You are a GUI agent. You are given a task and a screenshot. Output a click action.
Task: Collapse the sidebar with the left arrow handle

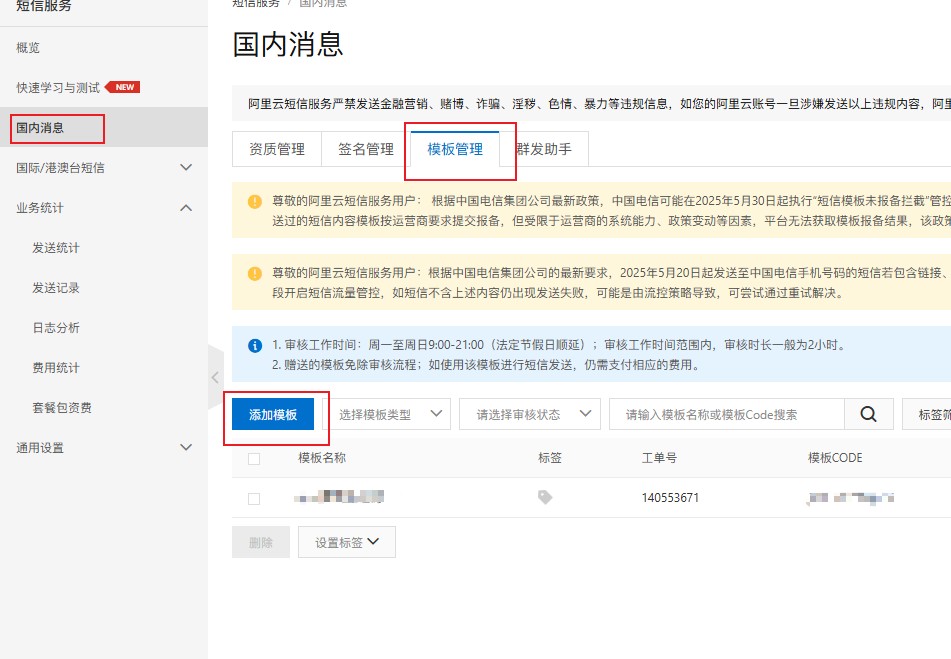tap(215, 378)
